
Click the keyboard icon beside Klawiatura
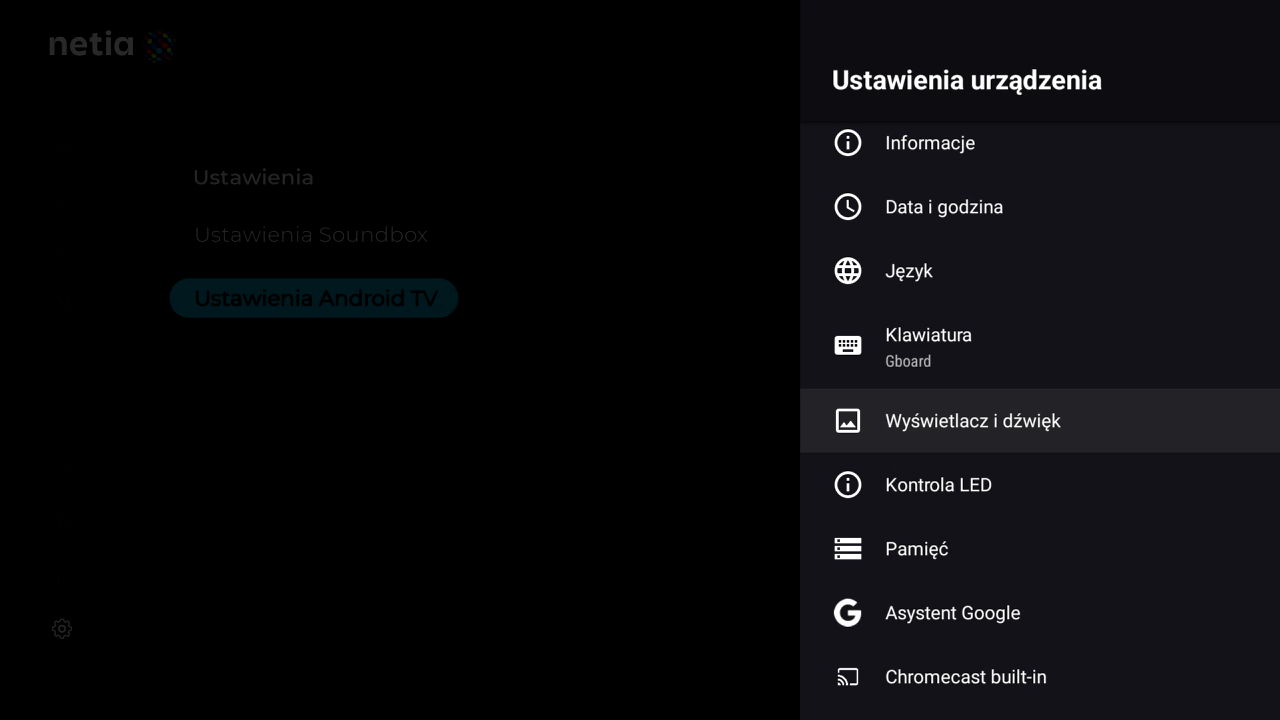coord(848,346)
